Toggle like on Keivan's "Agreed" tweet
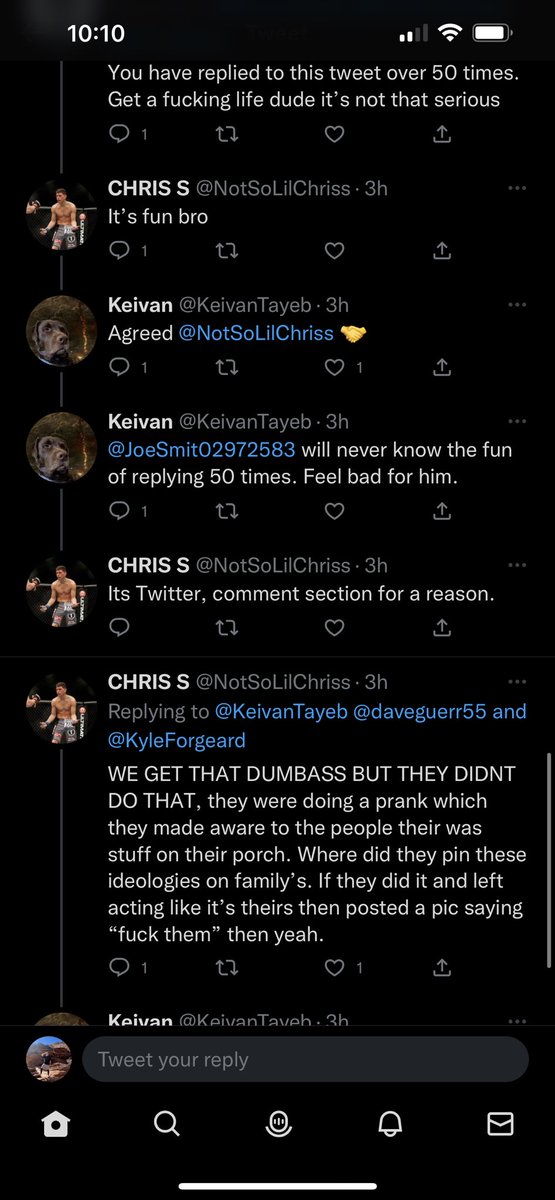555x1200 pixels. [335, 367]
